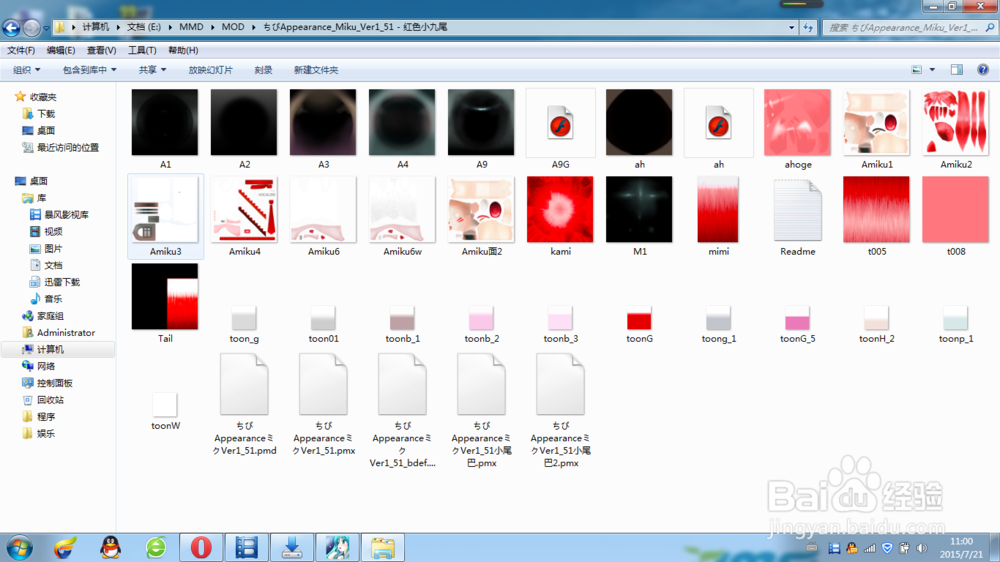Select the A9G Flash file icon
The image size is (1000, 562).
(560, 123)
